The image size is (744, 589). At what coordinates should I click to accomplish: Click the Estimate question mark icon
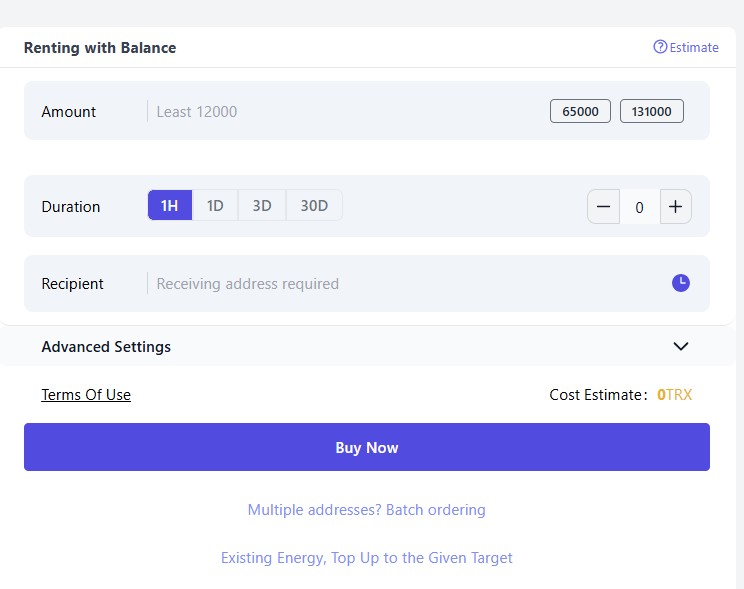coord(660,47)
